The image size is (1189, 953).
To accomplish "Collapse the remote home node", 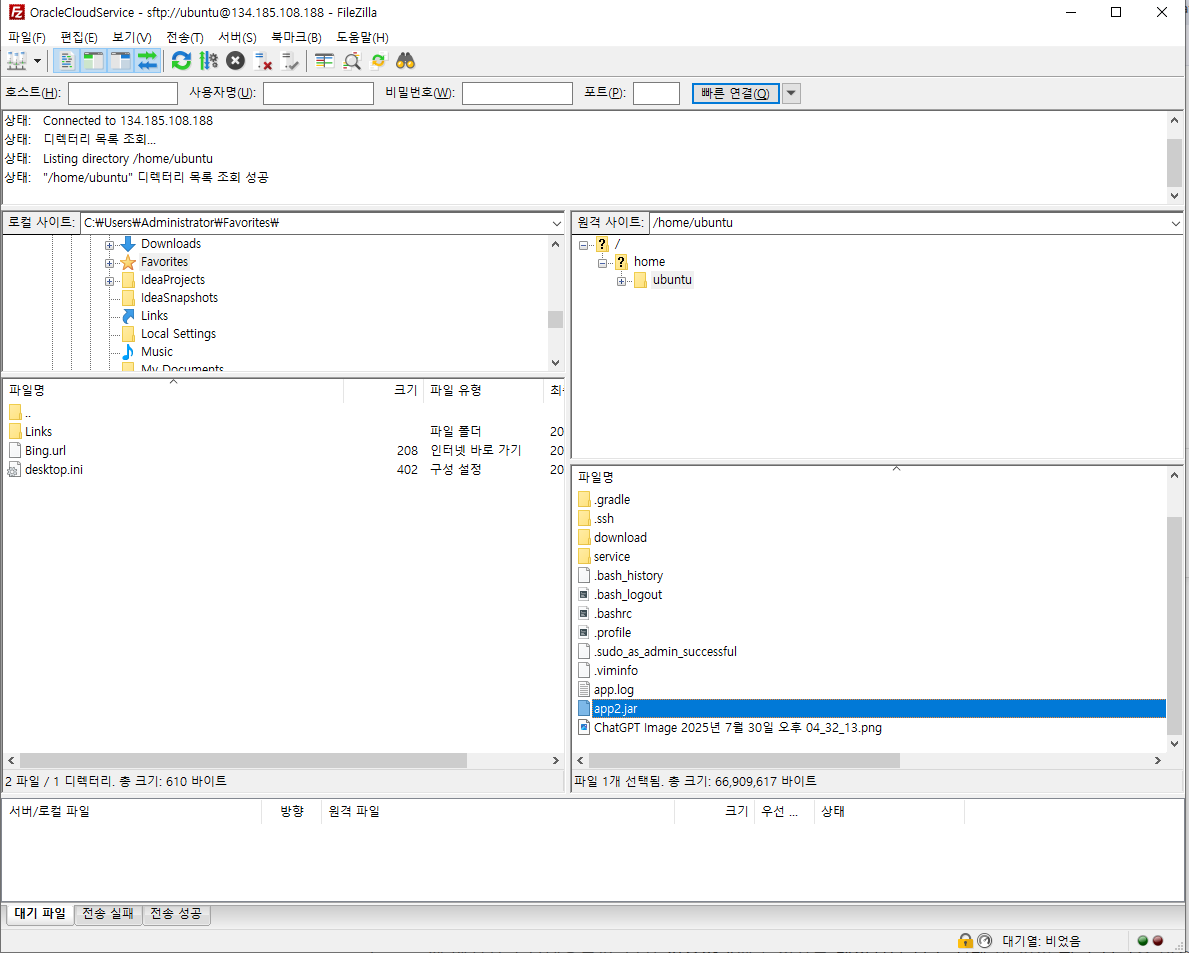I will coord(602,263).
